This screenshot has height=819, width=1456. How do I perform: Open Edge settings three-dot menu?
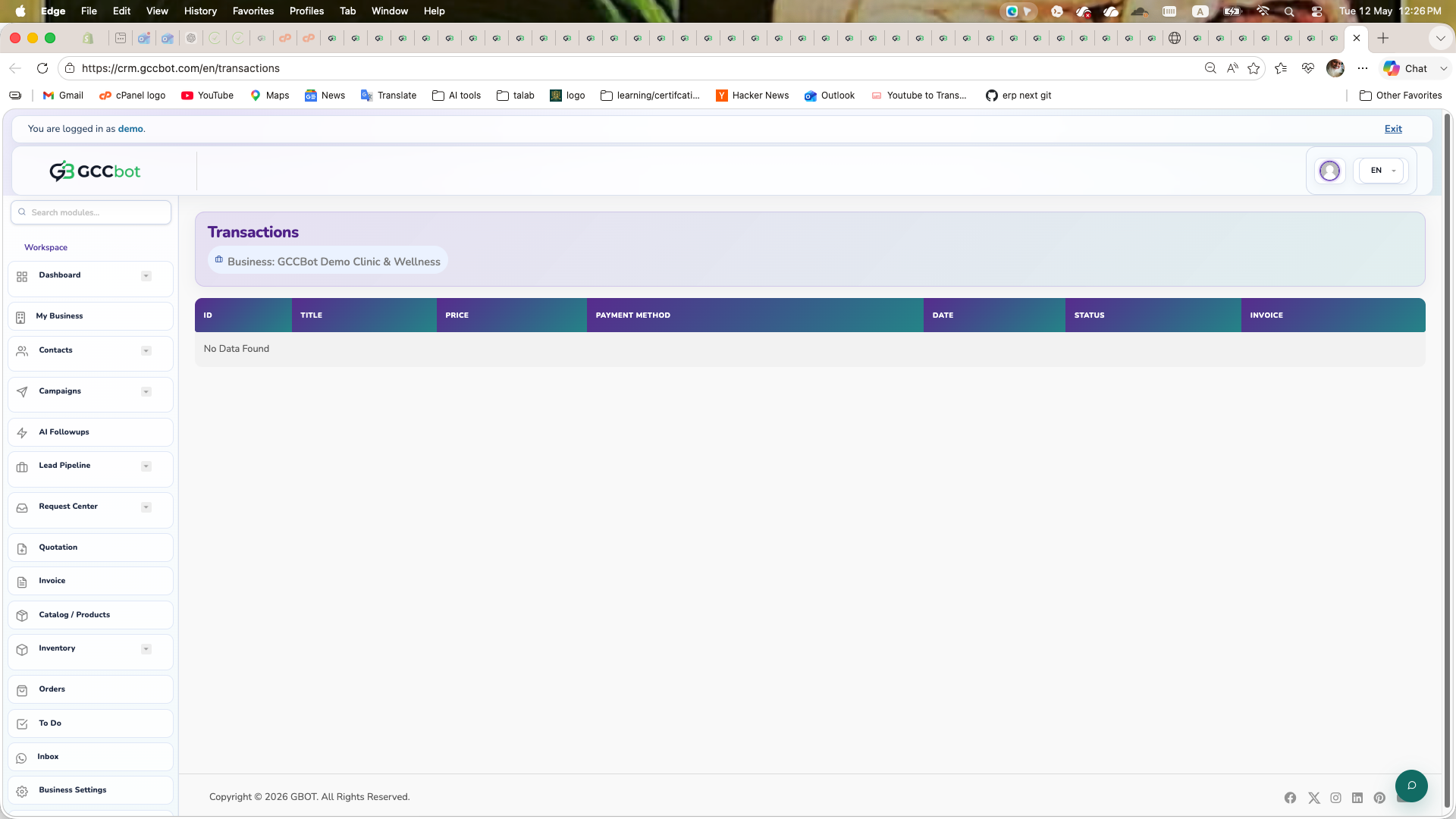(1363, 68)
